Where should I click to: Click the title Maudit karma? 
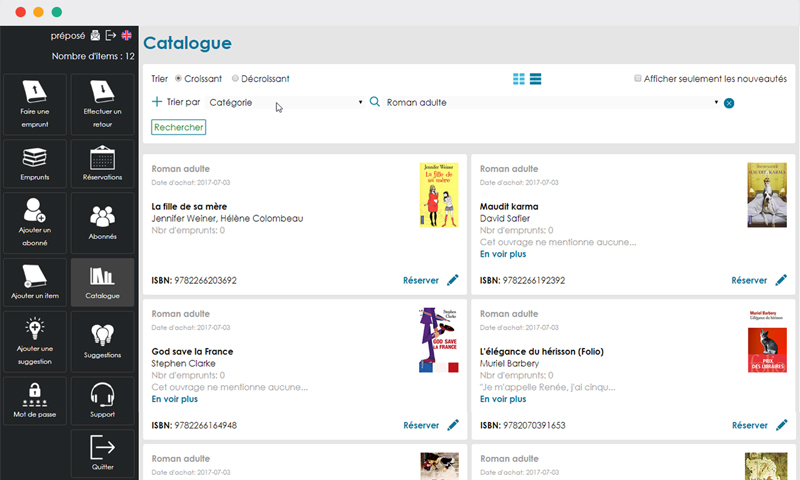click(x=509, y=207)
